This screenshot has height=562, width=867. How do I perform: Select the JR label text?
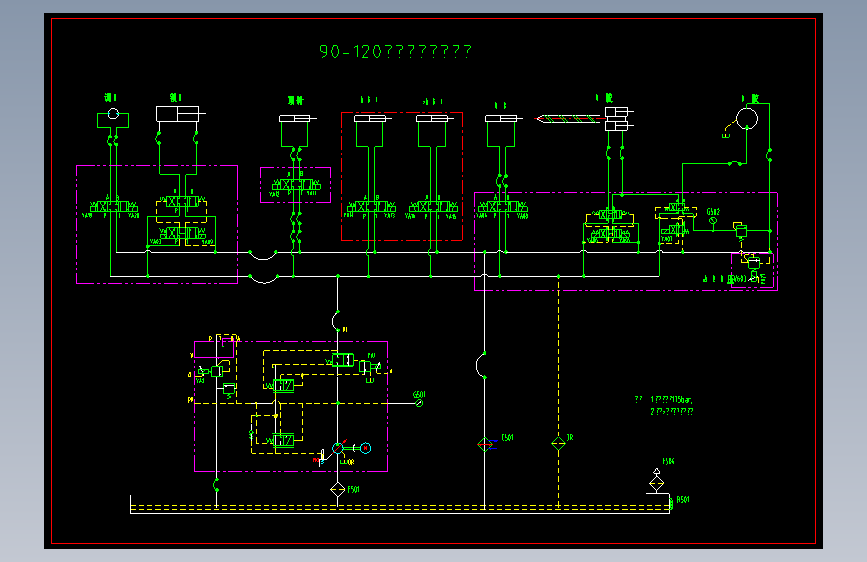570,438
